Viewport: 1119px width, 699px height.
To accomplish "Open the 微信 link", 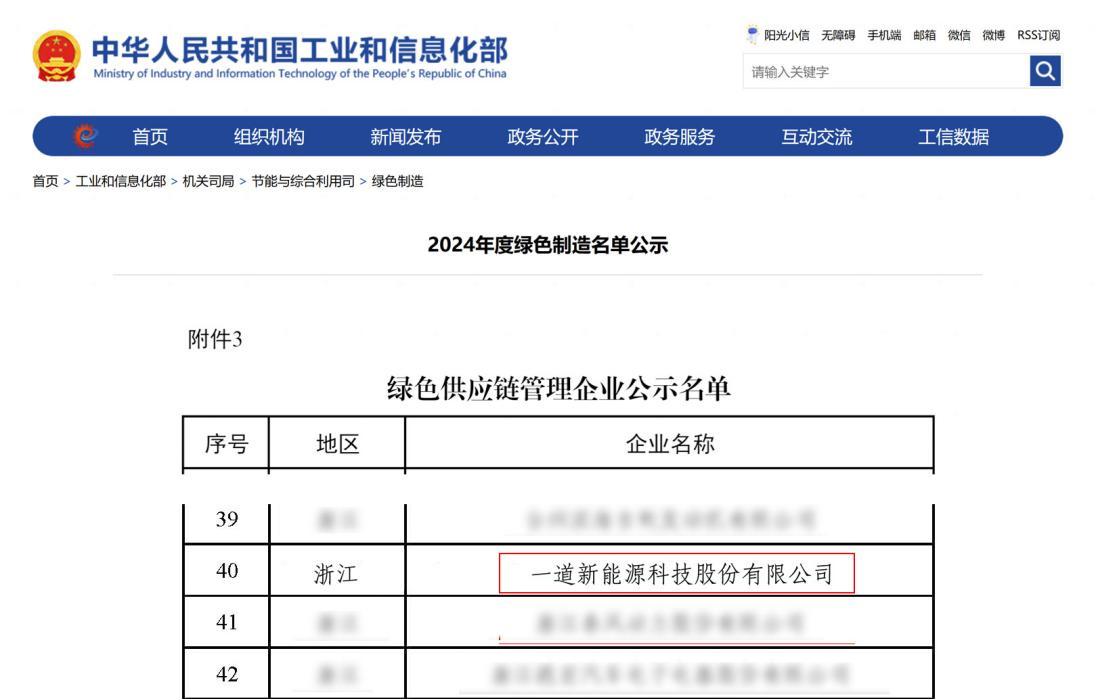I will coord(959,35).
